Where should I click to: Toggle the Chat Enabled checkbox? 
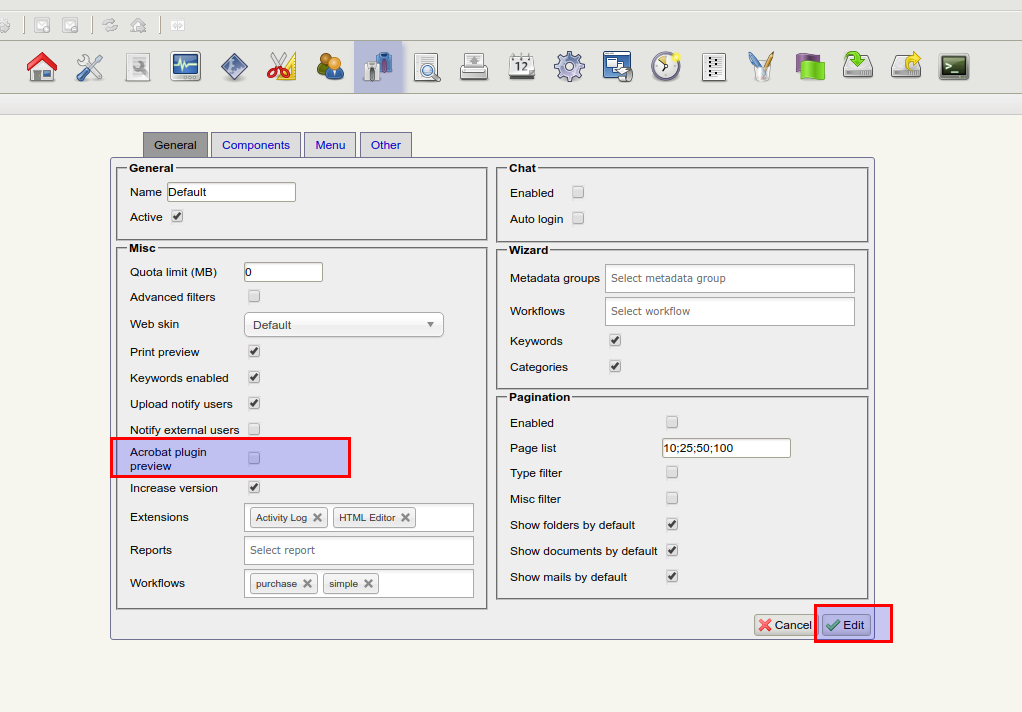pyautogui.click(x=578, y=192)
